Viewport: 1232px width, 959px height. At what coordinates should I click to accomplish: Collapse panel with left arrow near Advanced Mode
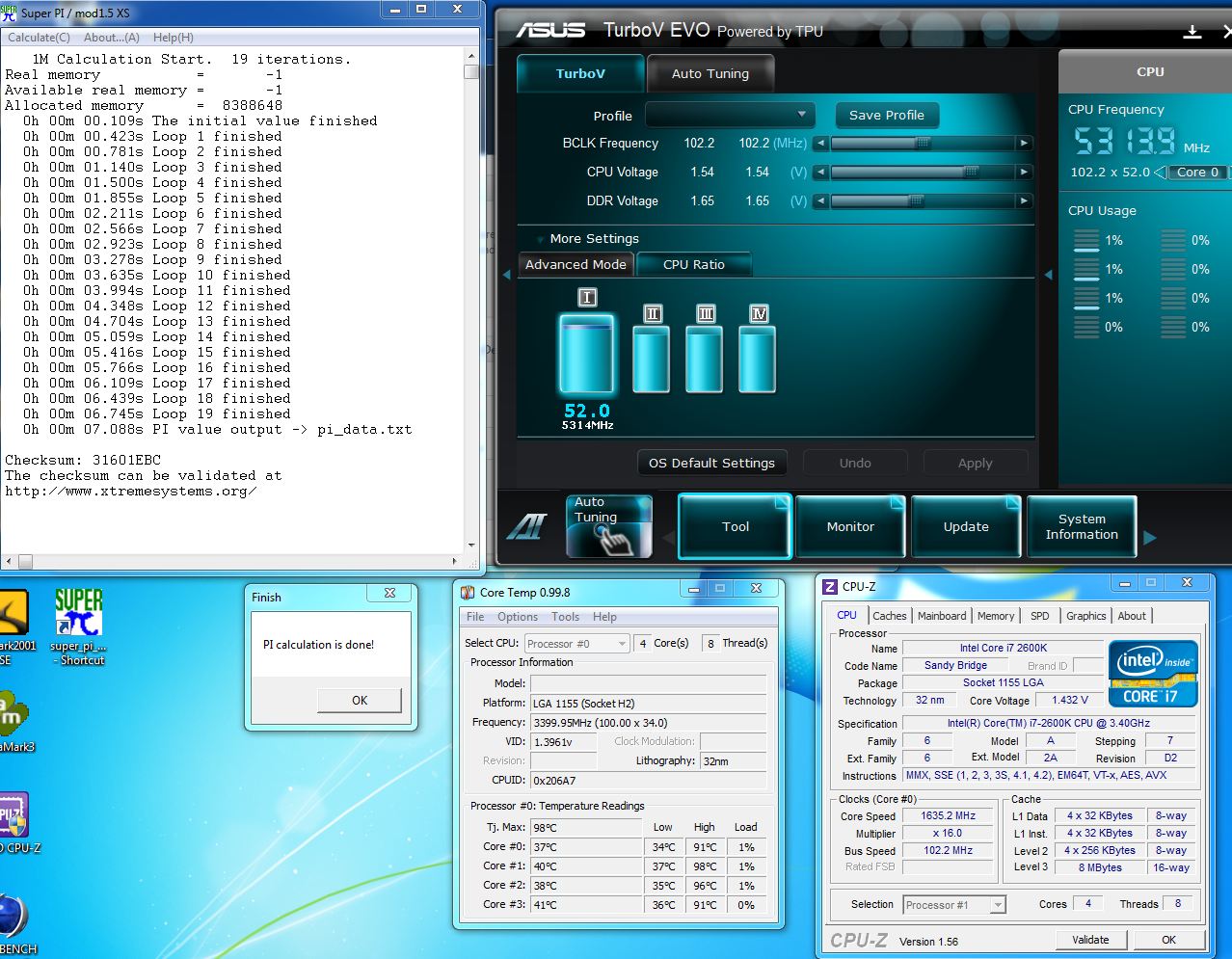pos(507,276)
